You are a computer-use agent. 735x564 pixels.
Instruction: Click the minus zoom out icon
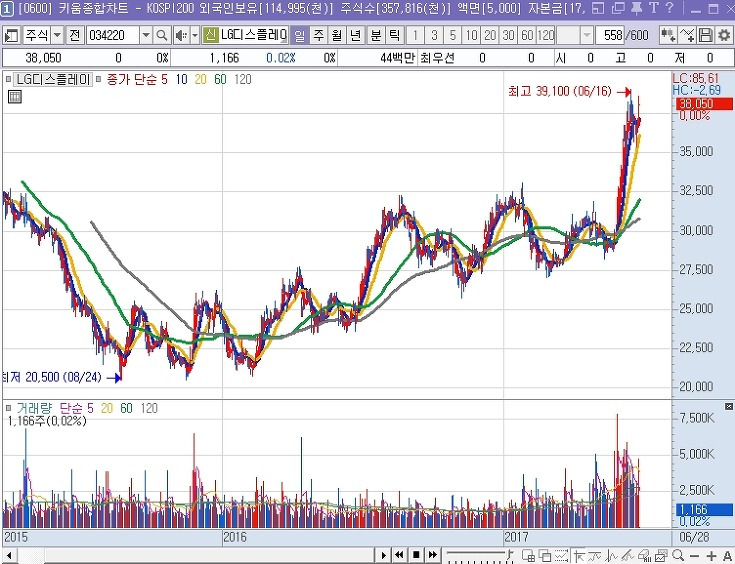point(695,556)
